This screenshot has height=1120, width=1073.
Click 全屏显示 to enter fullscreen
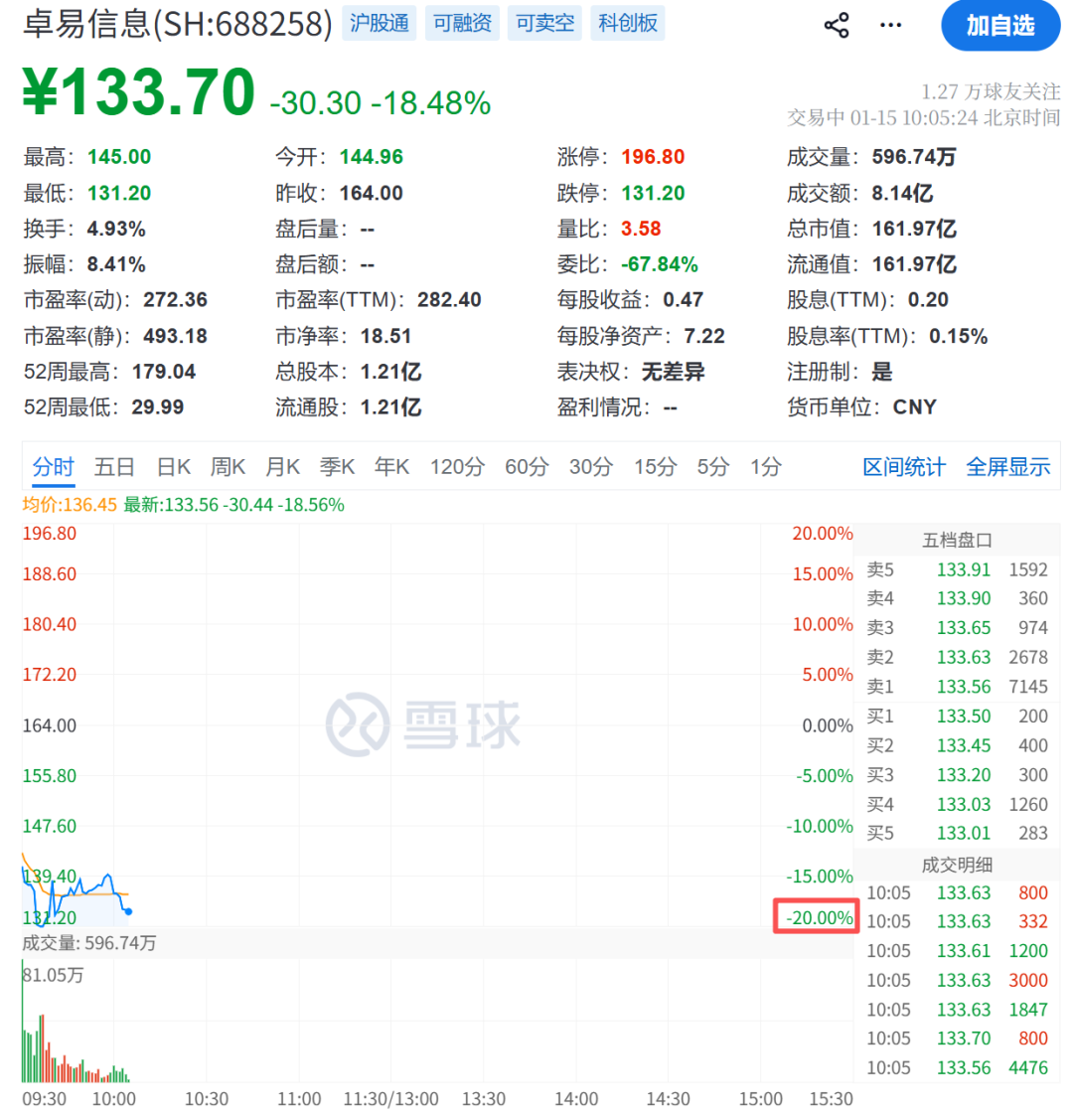1007,466
